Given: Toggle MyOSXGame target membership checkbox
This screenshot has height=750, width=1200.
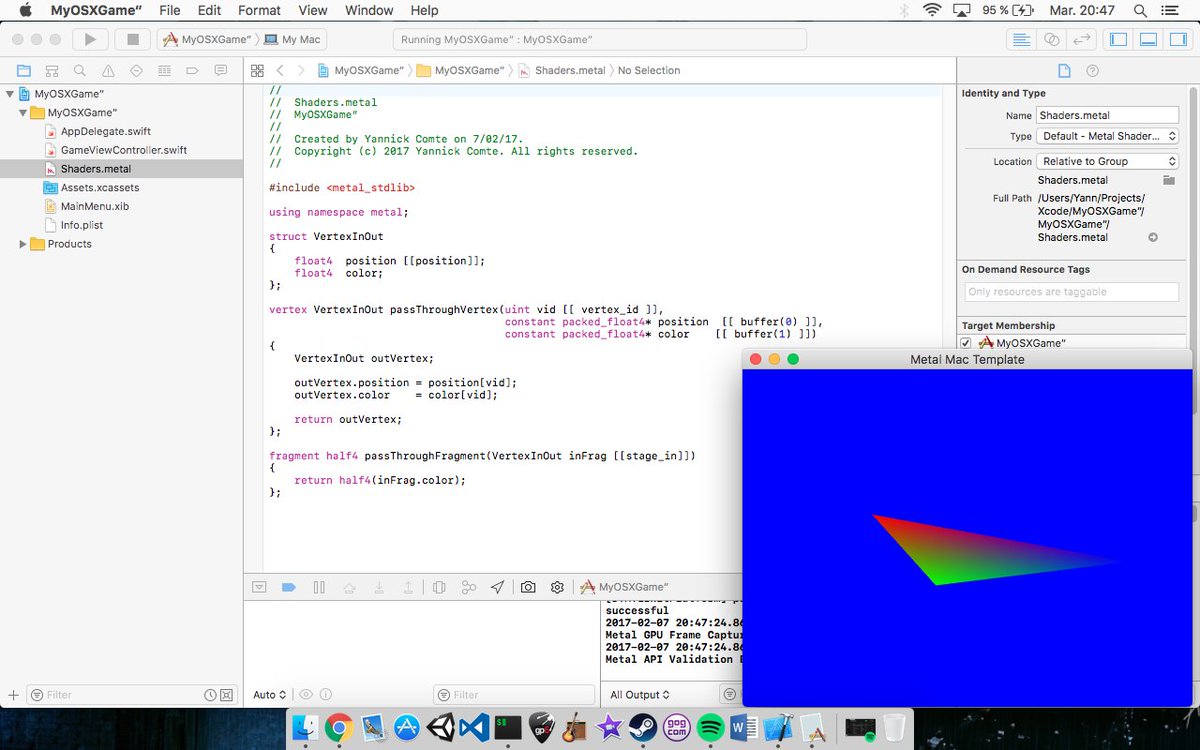Looking at the screenshot, I should coord(966,343).
